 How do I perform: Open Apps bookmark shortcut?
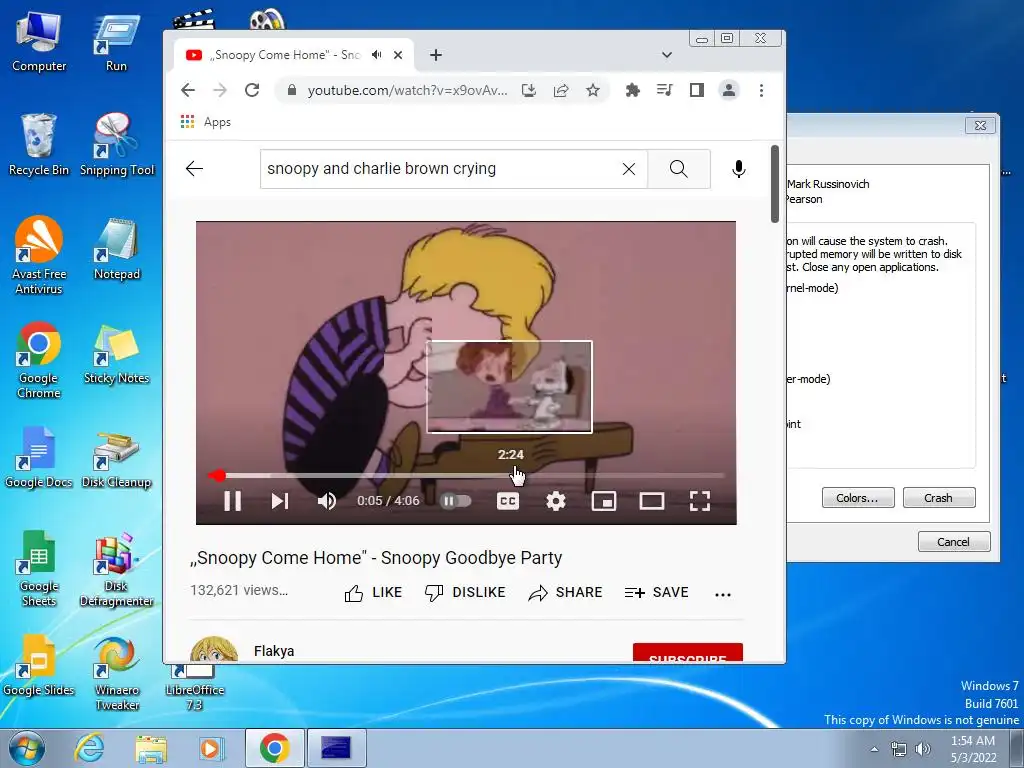pyautogui.click(x=206, y=122)
